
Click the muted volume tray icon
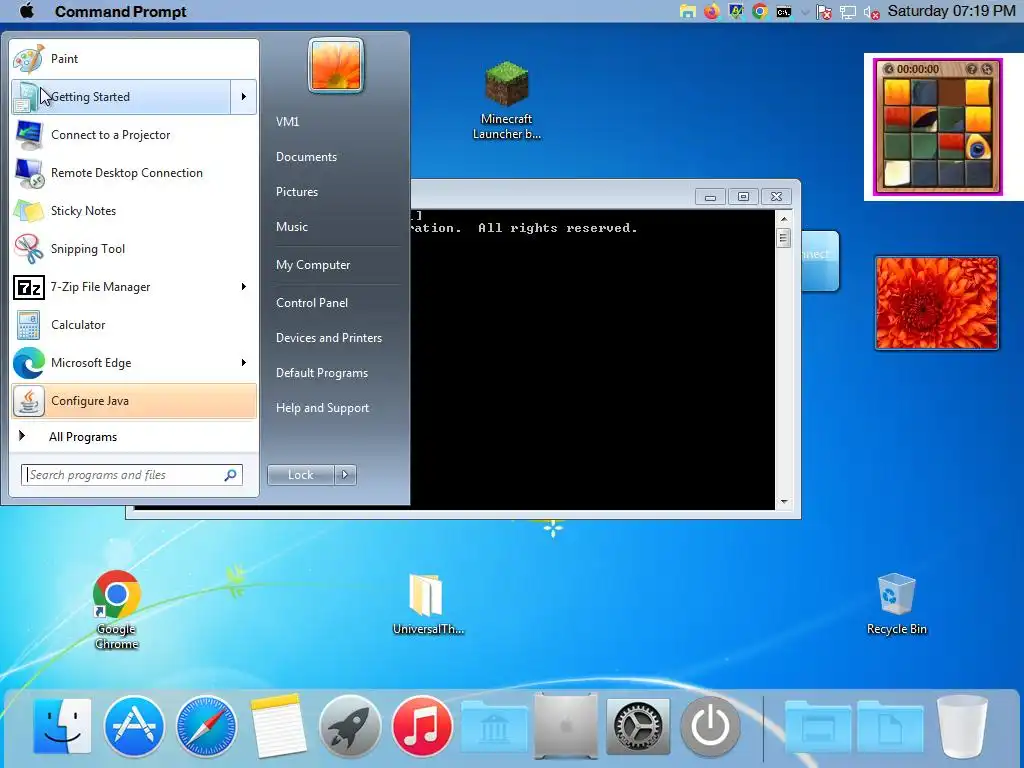click(x=872, y=12)
